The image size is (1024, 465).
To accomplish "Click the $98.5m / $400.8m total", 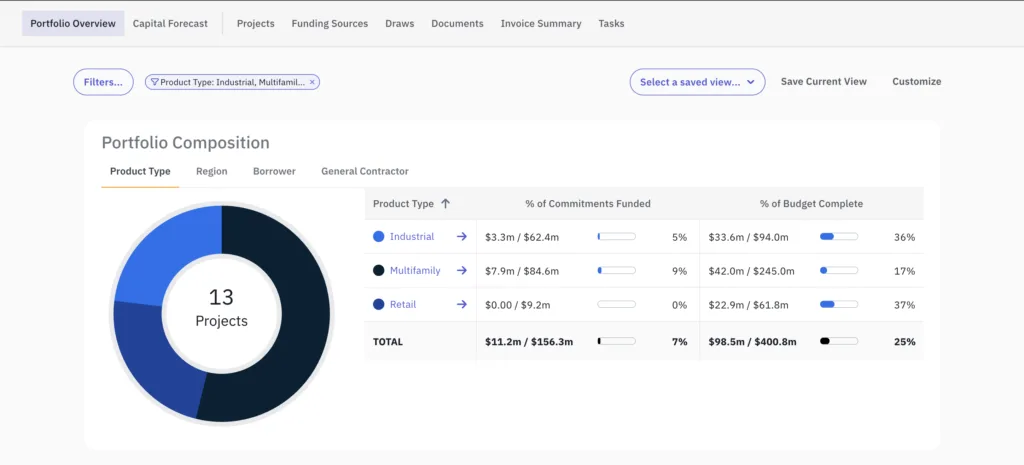I will coord(752,342).
